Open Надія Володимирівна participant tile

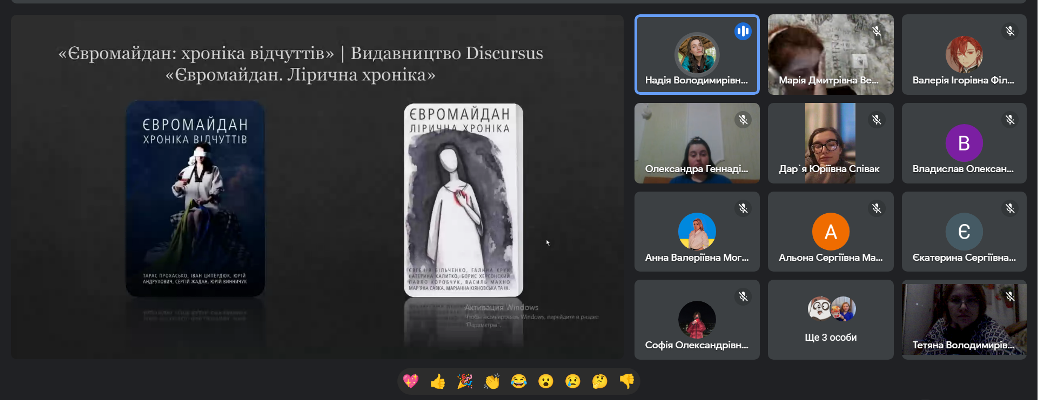(x=697, y=54)
